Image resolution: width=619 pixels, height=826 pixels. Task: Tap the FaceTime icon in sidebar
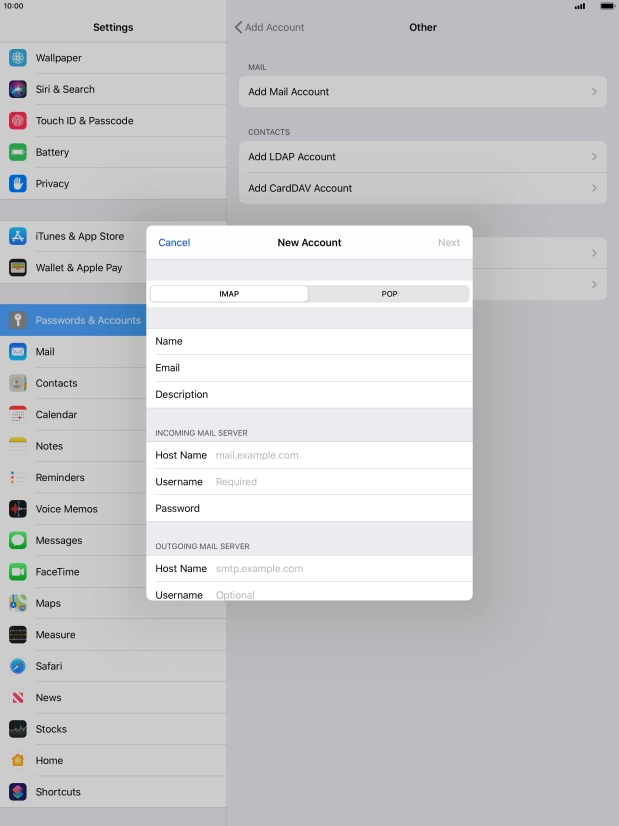click(18, 572)
